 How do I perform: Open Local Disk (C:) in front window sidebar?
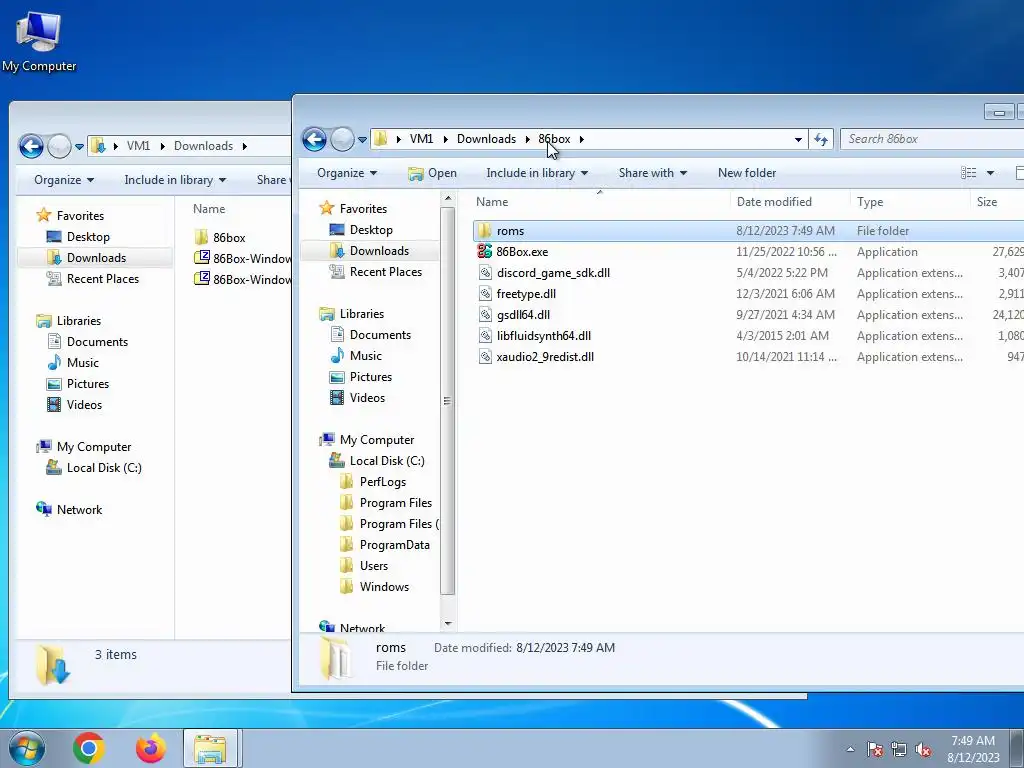click(387, 461)
